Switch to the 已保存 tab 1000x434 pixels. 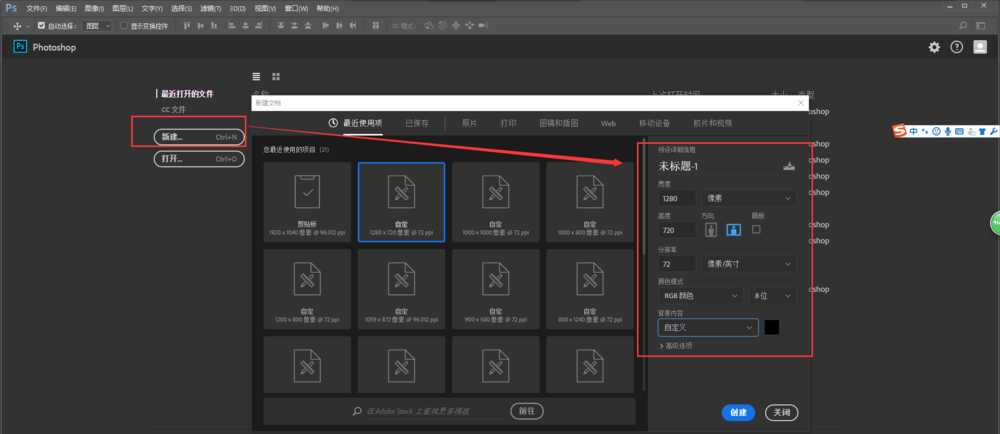click(x=416, y=123)
